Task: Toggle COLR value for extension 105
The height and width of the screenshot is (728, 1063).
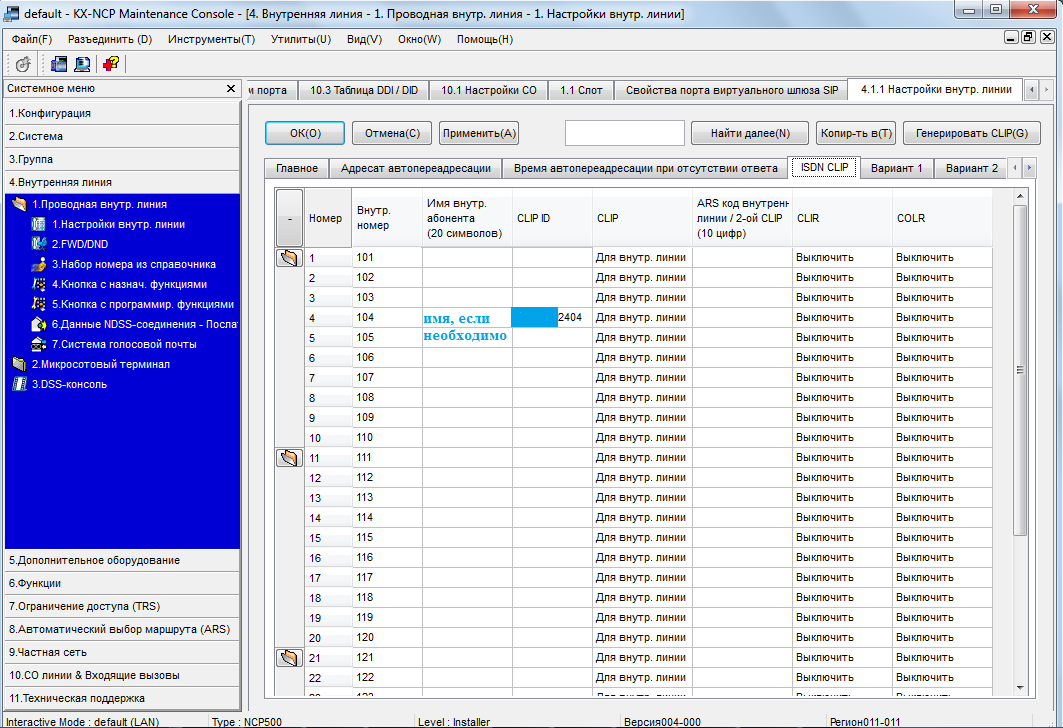Action: pyautogui.click(x=941, y=337)
